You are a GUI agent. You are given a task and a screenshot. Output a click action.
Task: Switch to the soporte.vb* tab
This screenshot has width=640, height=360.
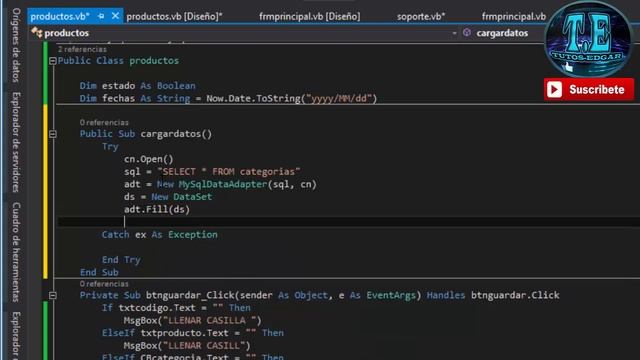(421, 16)
